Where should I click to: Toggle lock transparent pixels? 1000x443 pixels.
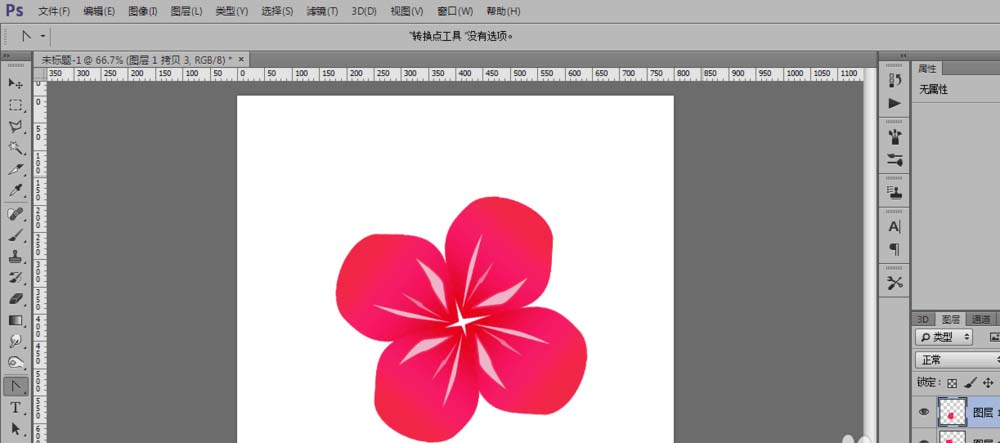[952, 383]
